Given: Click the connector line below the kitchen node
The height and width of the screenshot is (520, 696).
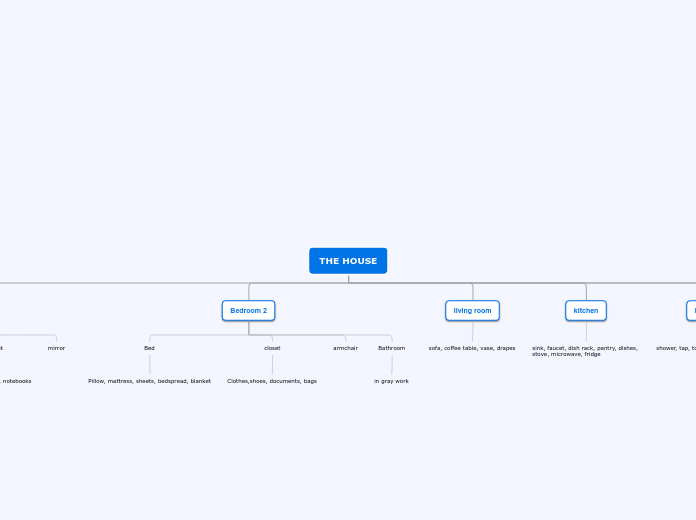Looking at the screenshot, I should click(586, 332).
